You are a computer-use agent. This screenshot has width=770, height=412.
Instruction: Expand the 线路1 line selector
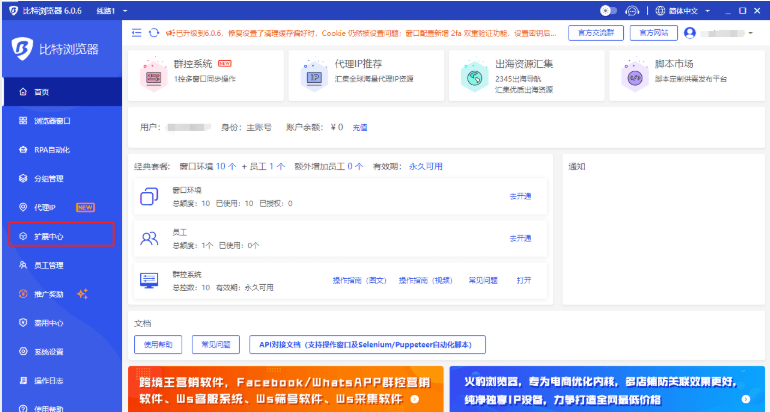click(x=111, y=10)
